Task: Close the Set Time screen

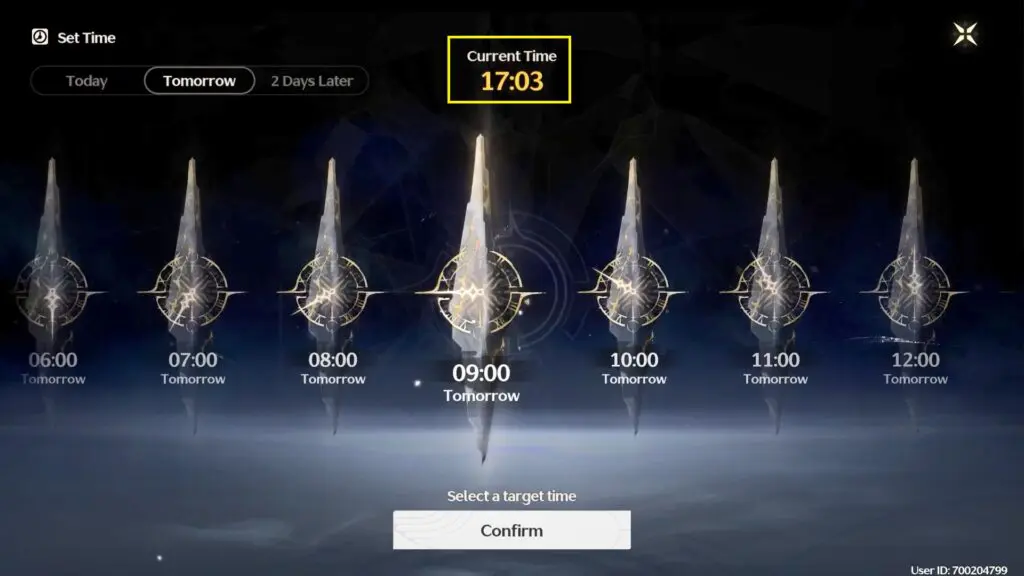Action: click(x=965, y=34)
